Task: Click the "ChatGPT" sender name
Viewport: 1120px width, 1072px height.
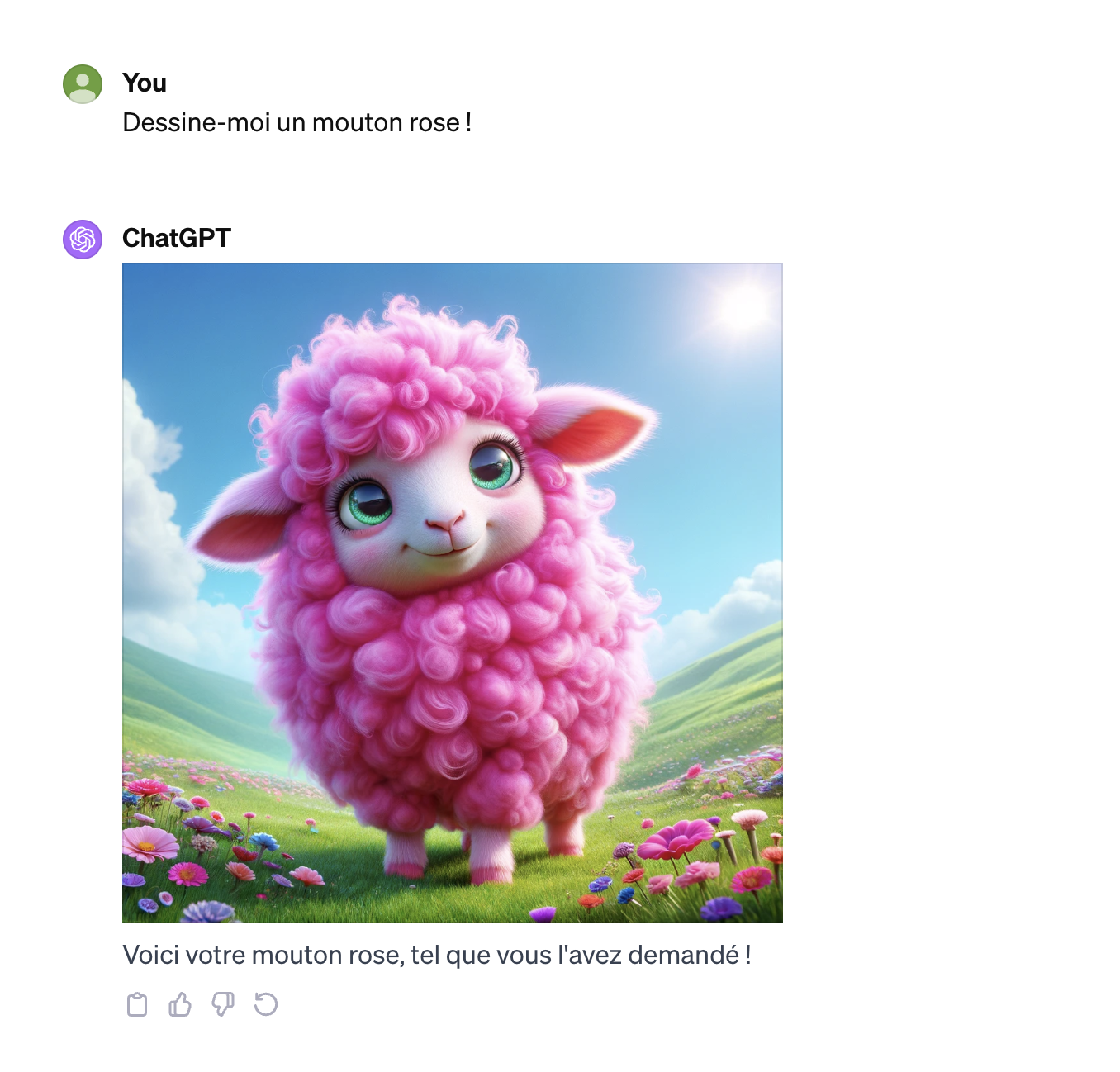Action: pyautogui.click(x=177, y=238)
